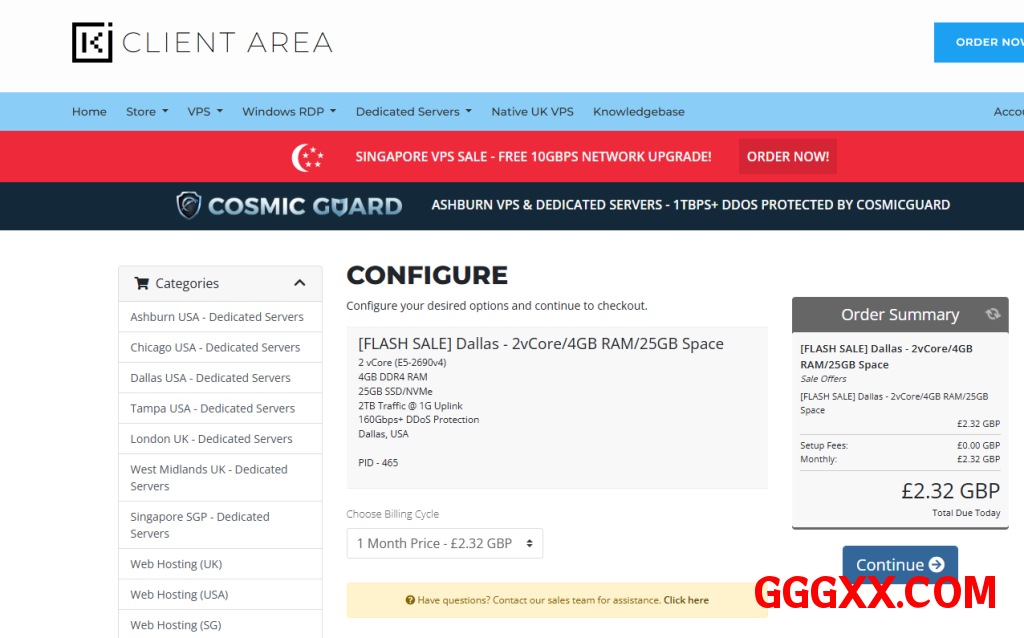The height and width of the screenshot is (638, 1024).
Task: Click the Client Area logo icon
Action: (92, 42)
